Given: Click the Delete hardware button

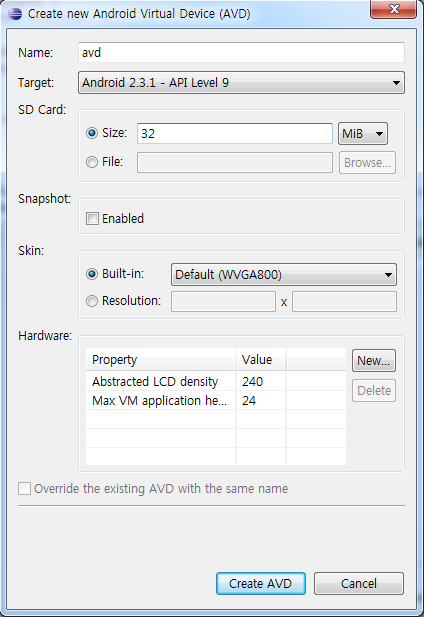Looking at the screenshot, I should point(374,390).
